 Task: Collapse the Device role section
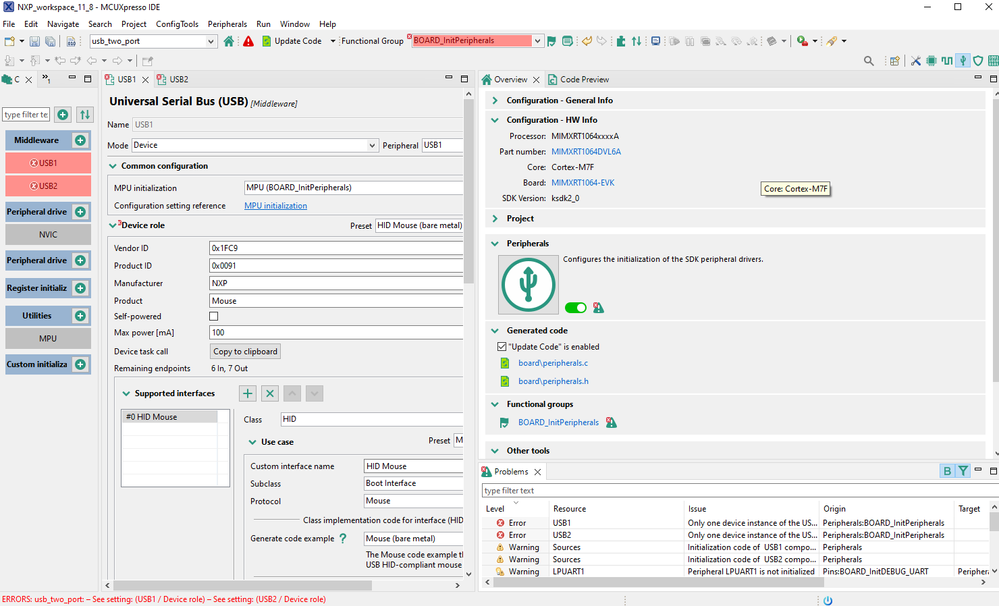[113, 226]
